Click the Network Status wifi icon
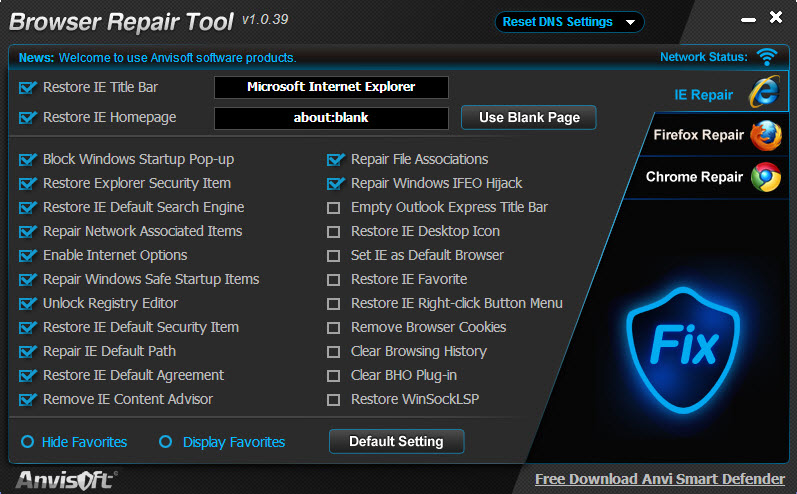Viewport: 797px width, 494px height. click(x=767, y=56)
